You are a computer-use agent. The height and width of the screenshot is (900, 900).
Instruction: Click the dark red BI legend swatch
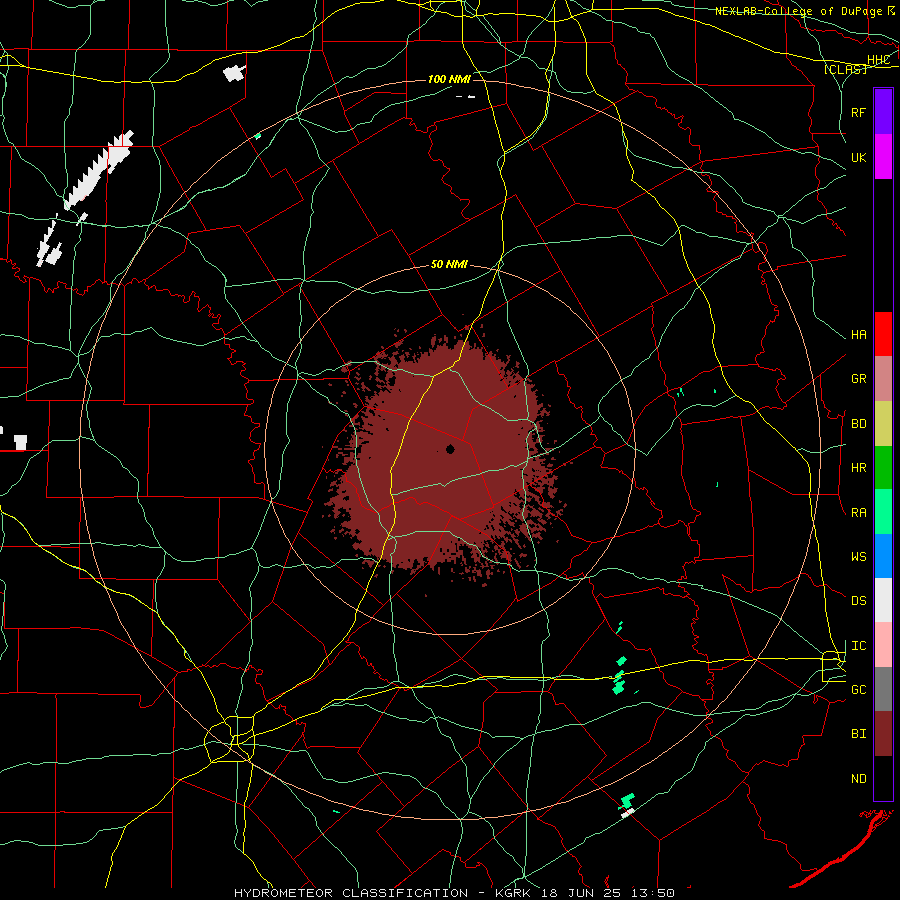pyautogui.click(x=883, y=734)
